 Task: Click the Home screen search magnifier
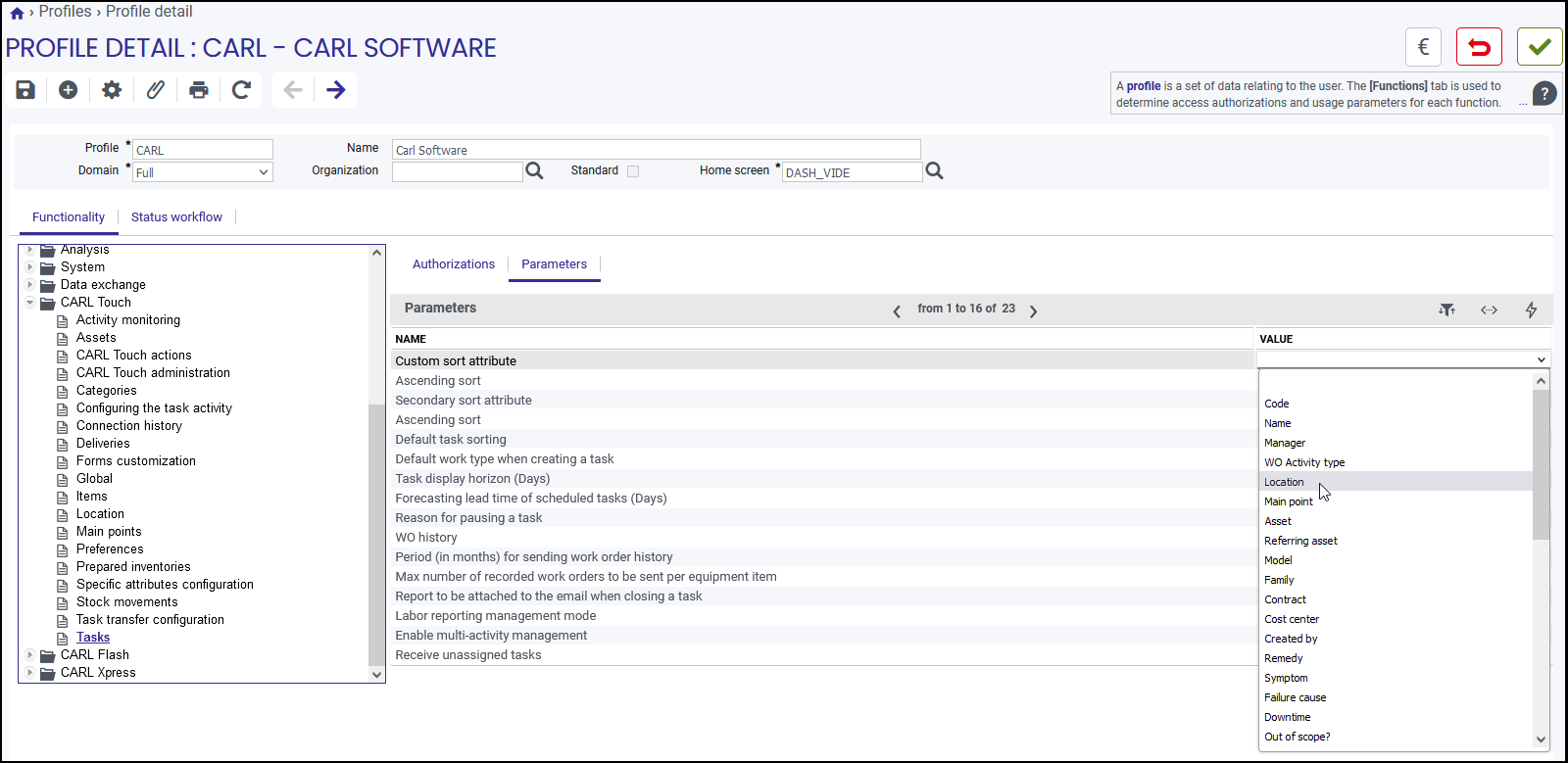[x=935, y=171]
